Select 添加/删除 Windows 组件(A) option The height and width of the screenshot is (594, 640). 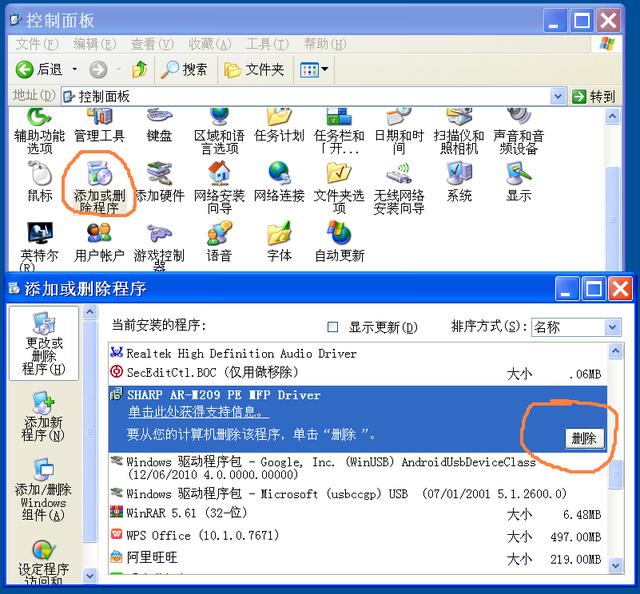coord(44,490)
